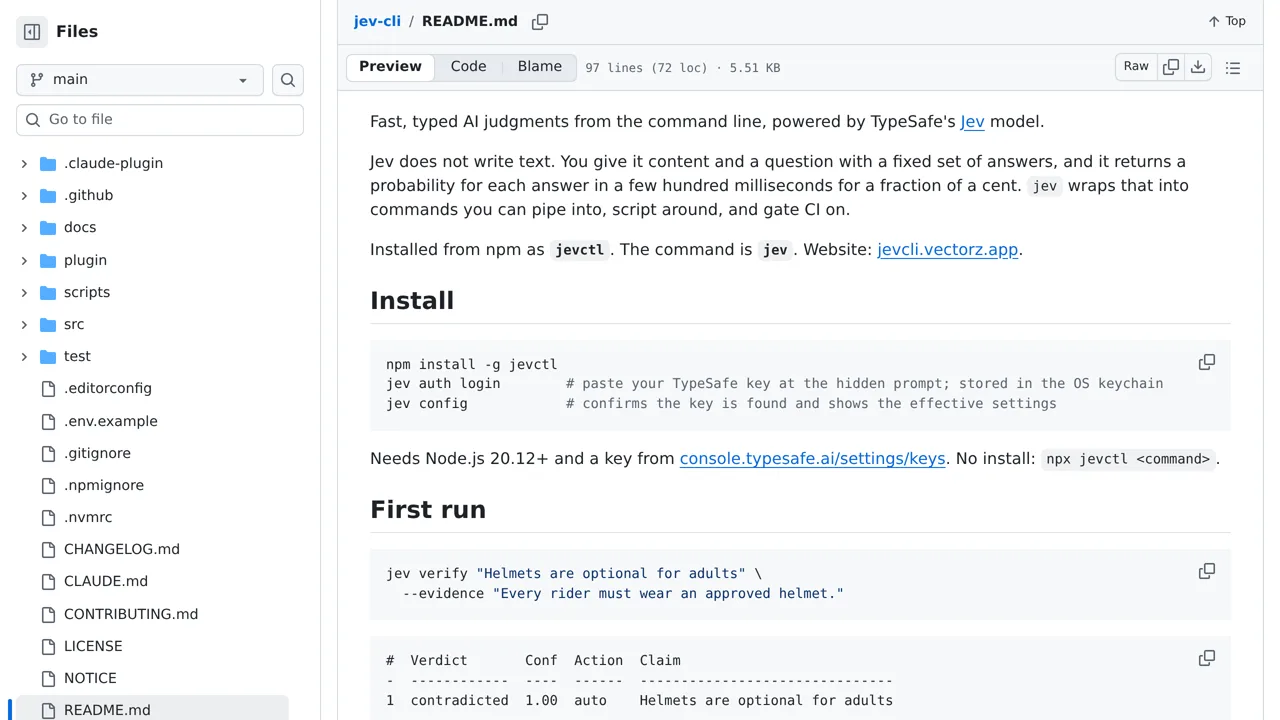Open the .gitignore file

coord(97,453)
